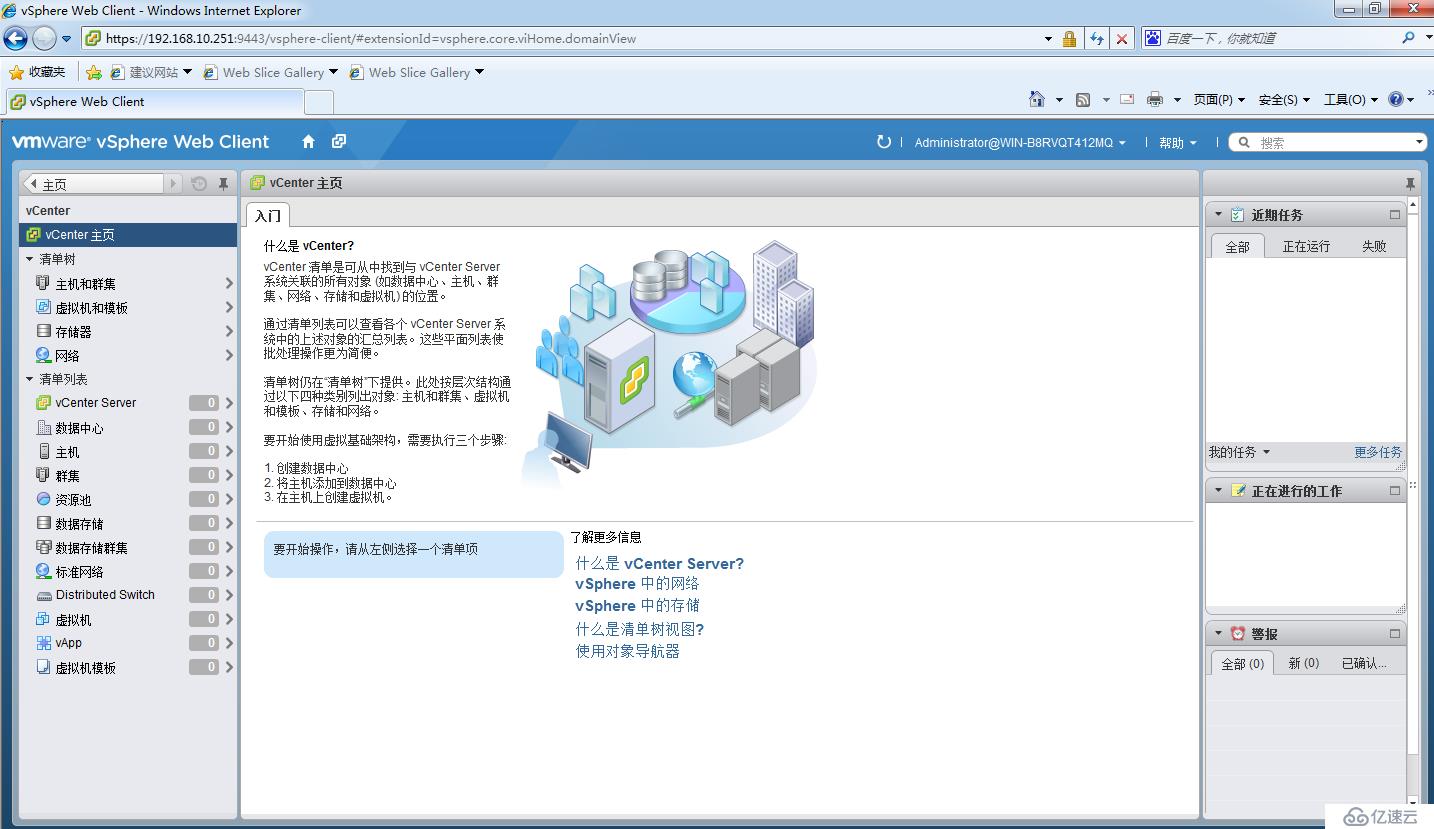Click the vSphere home icon

point(309,142)
